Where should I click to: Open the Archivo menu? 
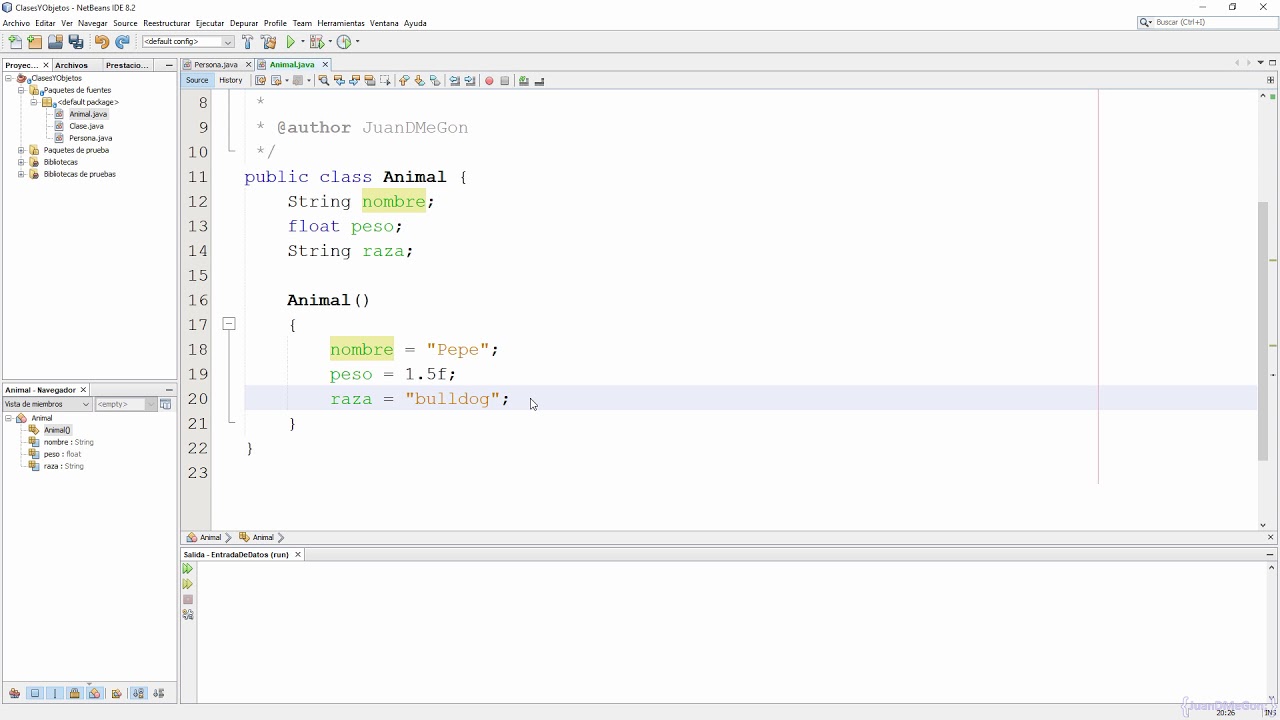16,23
